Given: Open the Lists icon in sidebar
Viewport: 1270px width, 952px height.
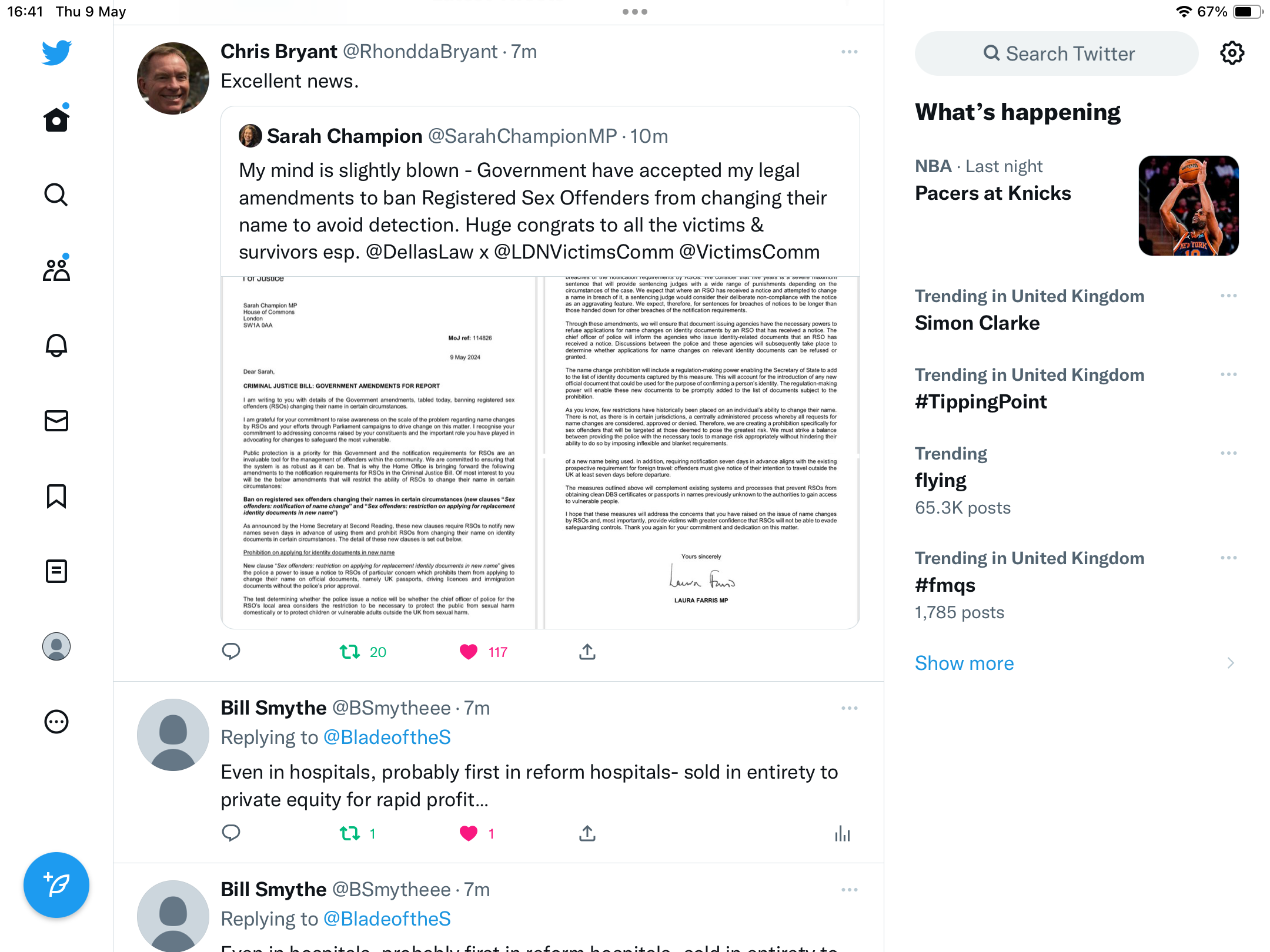Looking at the screenshot, I should pos(56,571).
